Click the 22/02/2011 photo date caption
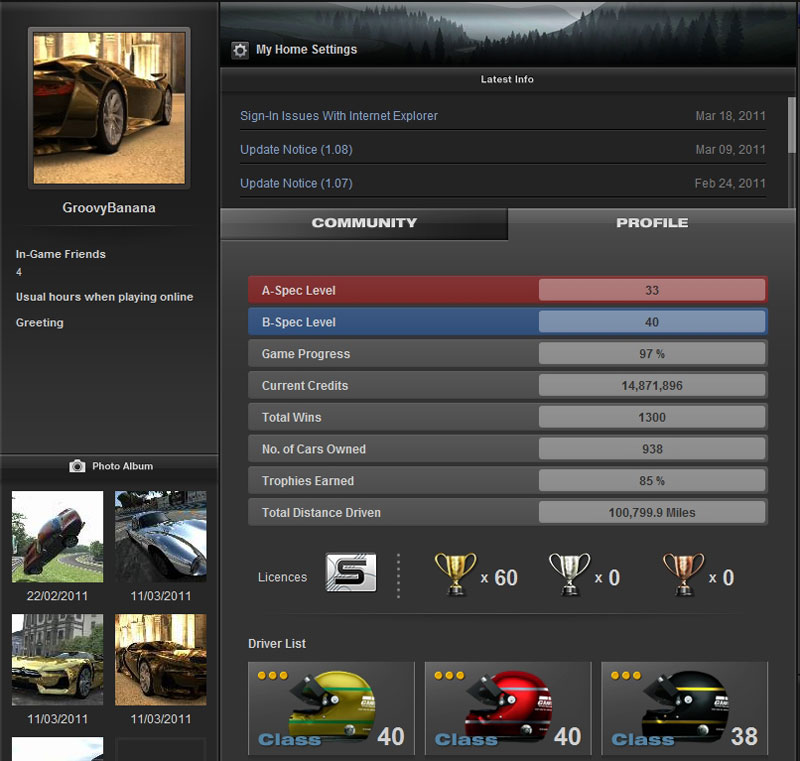This screenshot has height=761, width=800. (x=57, y=596)
